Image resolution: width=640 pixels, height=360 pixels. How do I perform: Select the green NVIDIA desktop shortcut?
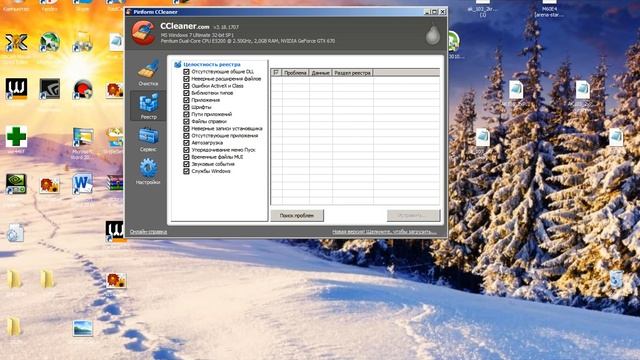(x=16, y=184)
